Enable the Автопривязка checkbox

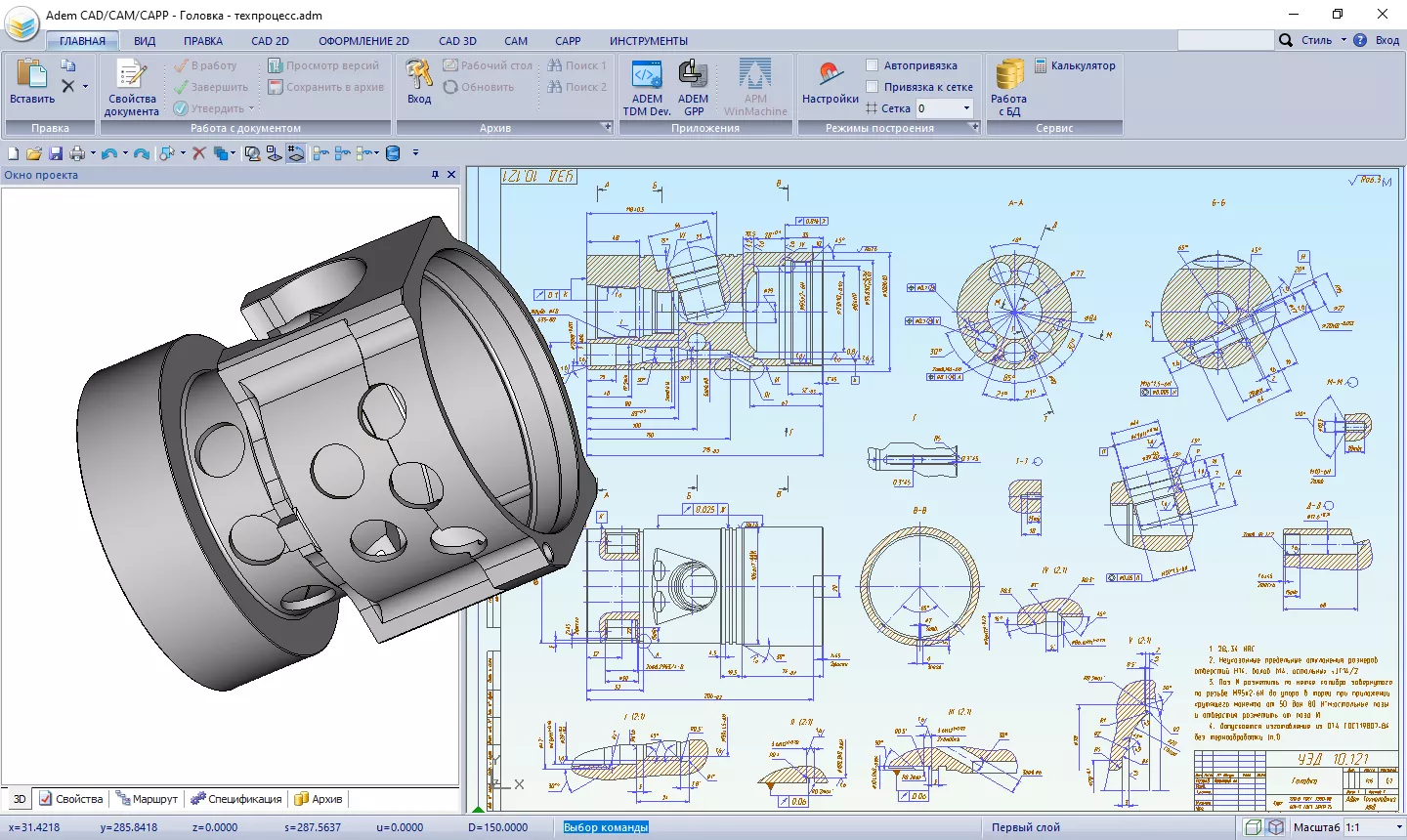coord(873,65)
